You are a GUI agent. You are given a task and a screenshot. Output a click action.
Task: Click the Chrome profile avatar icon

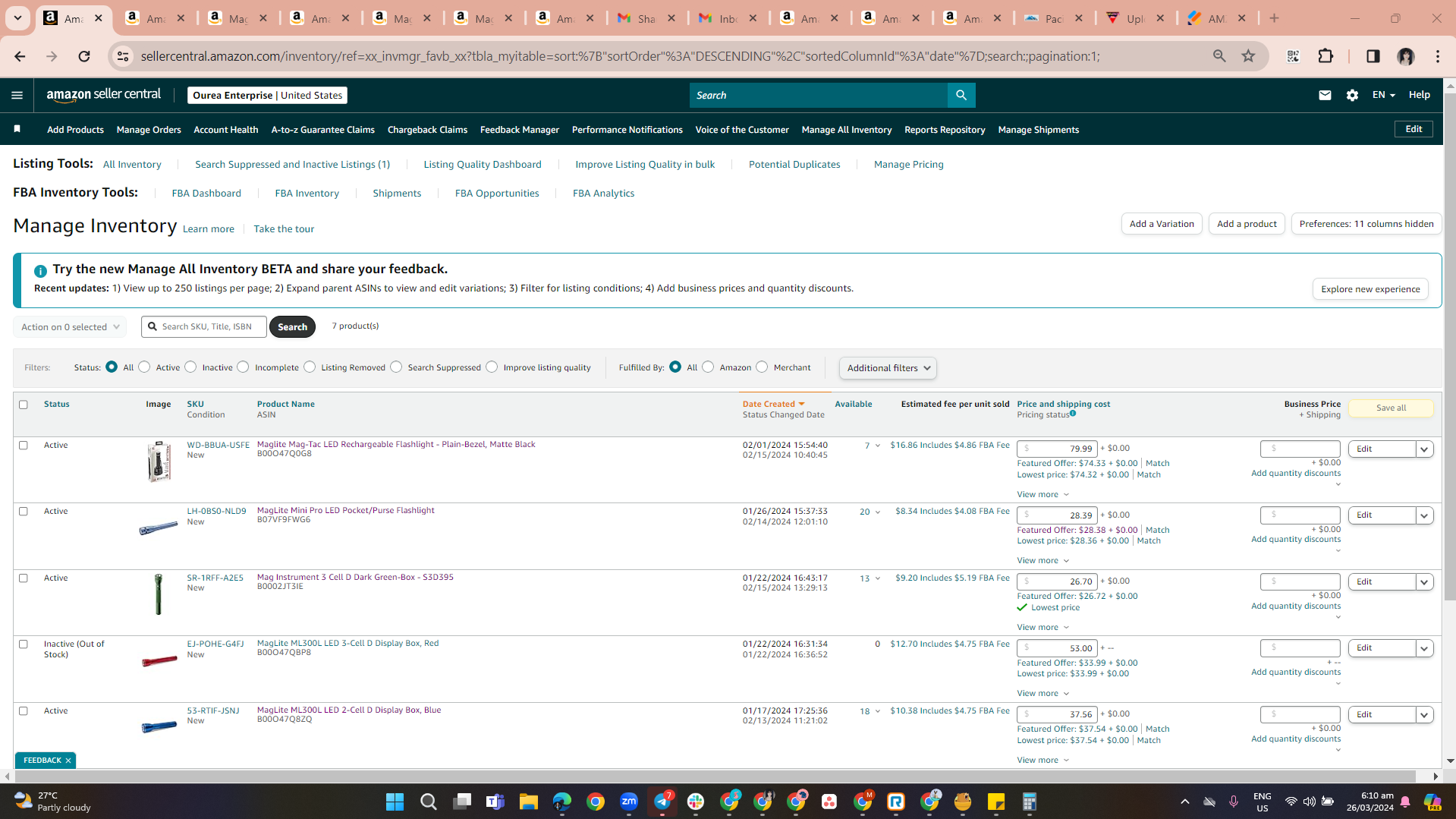point(1406,56)
